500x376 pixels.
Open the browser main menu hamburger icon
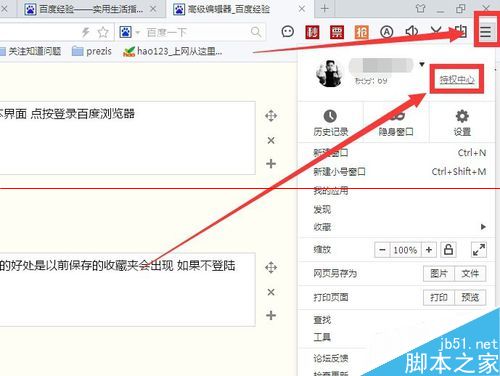[x=485, y=32]
